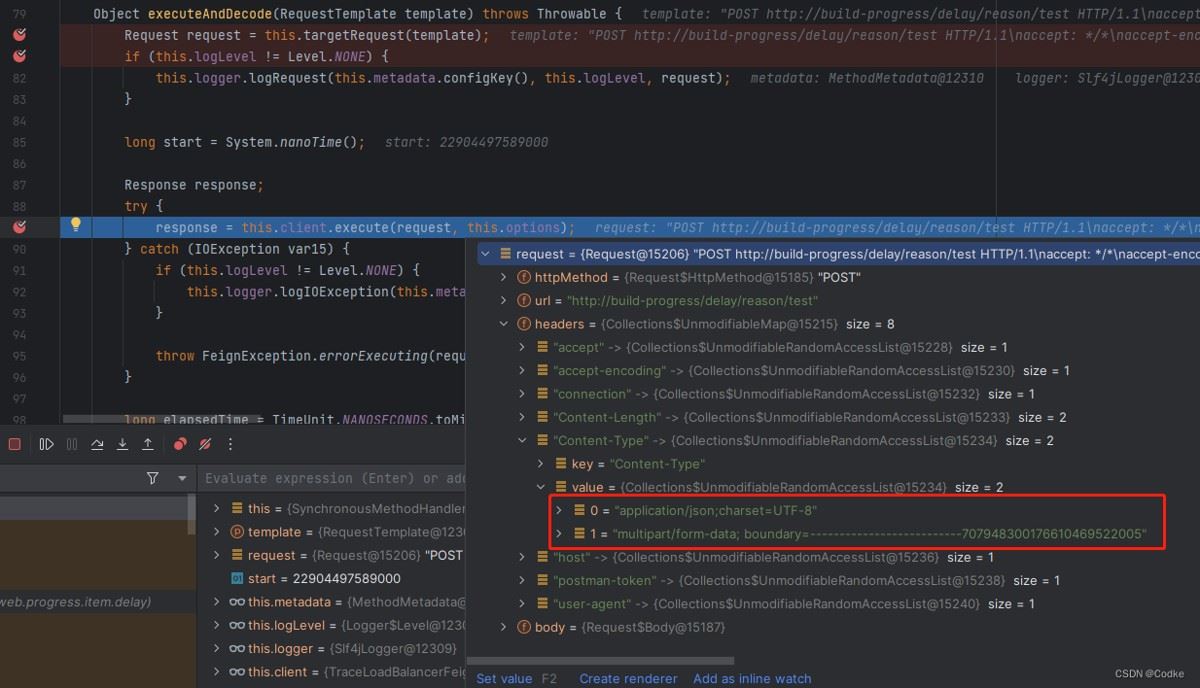Stop the debug session
The width and height of the screenshot is (1200, 688).
(x=15, y=444)
